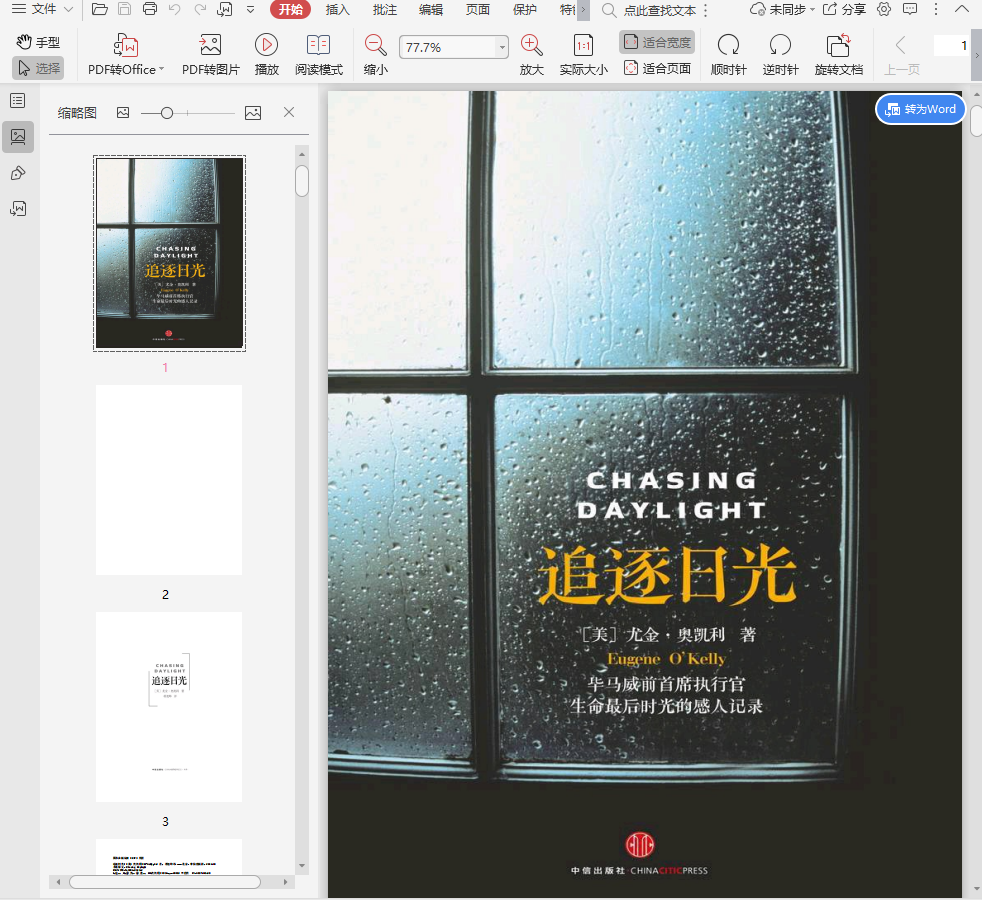Image resolution: width=982 pixels, height=900 pixels.
Task: Zoom out with the 缩小 magnifier
Action: pos(375,46)
